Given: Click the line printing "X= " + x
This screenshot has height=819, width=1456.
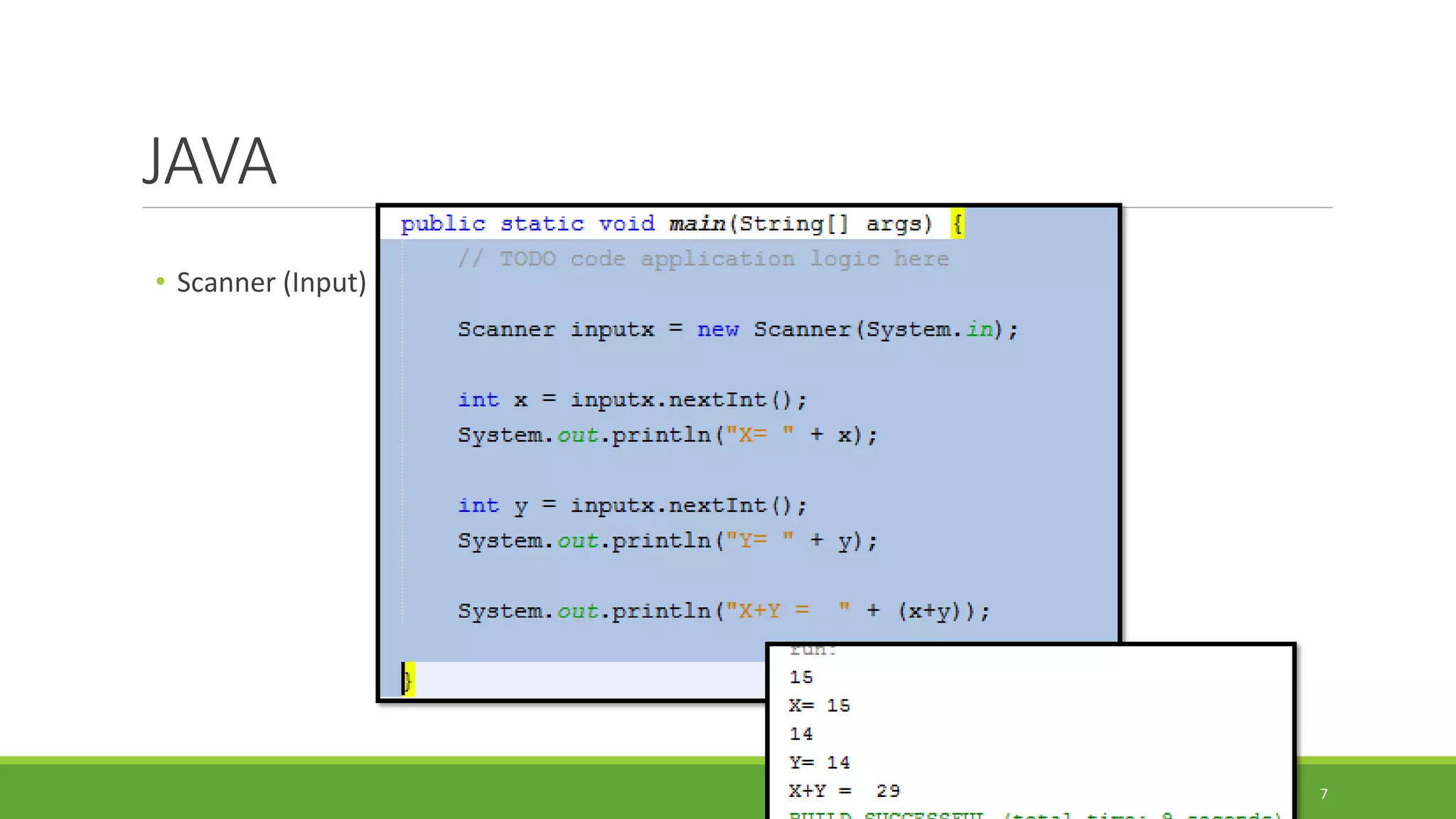Looking at the screenshot, I should (668, 435).
